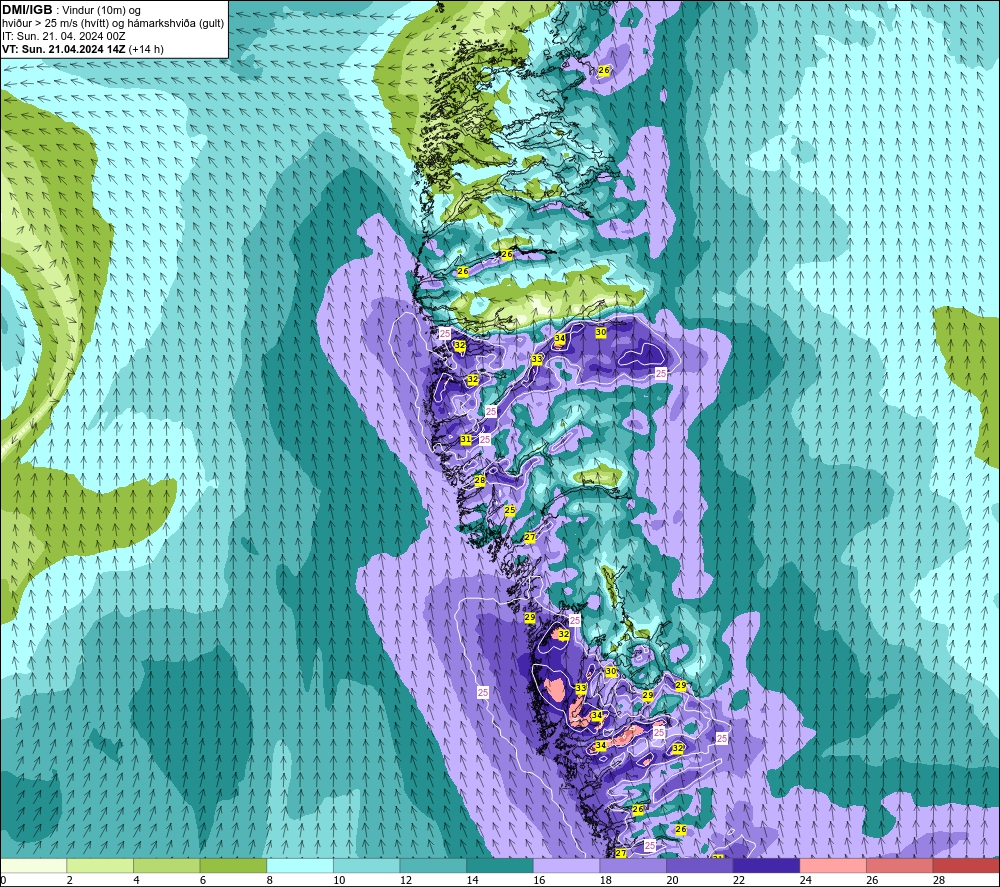The height and width of the screenshot is (887, 1000).
Task: Click the 24–26 m/s pink legend swatch
Action: [x=833, y=865]
